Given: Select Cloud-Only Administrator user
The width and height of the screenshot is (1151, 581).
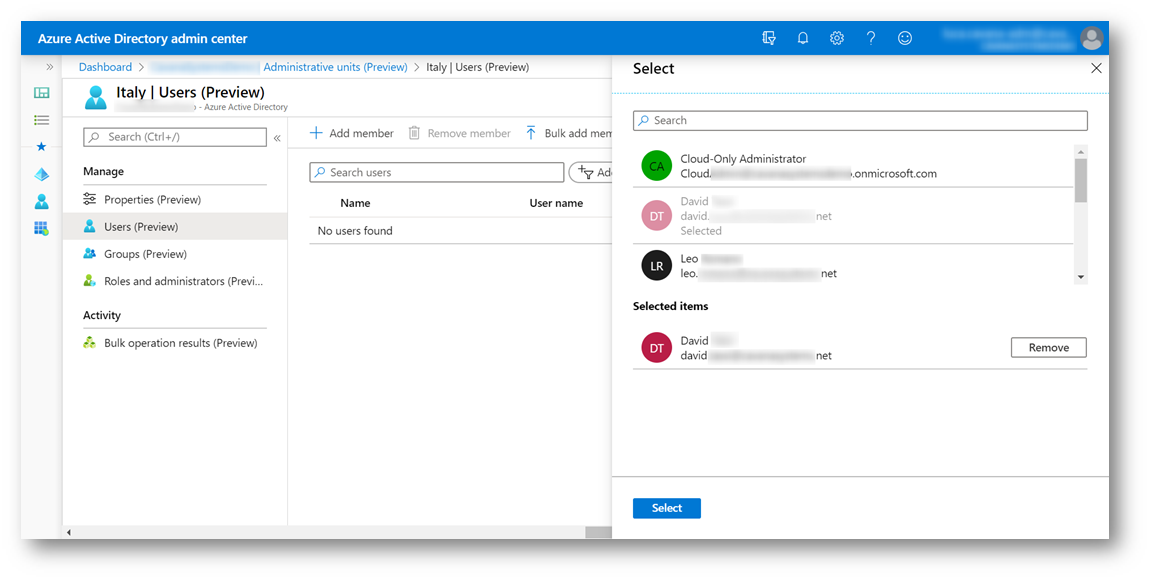Looking at the screenshot, I should [x=853, y=166].
